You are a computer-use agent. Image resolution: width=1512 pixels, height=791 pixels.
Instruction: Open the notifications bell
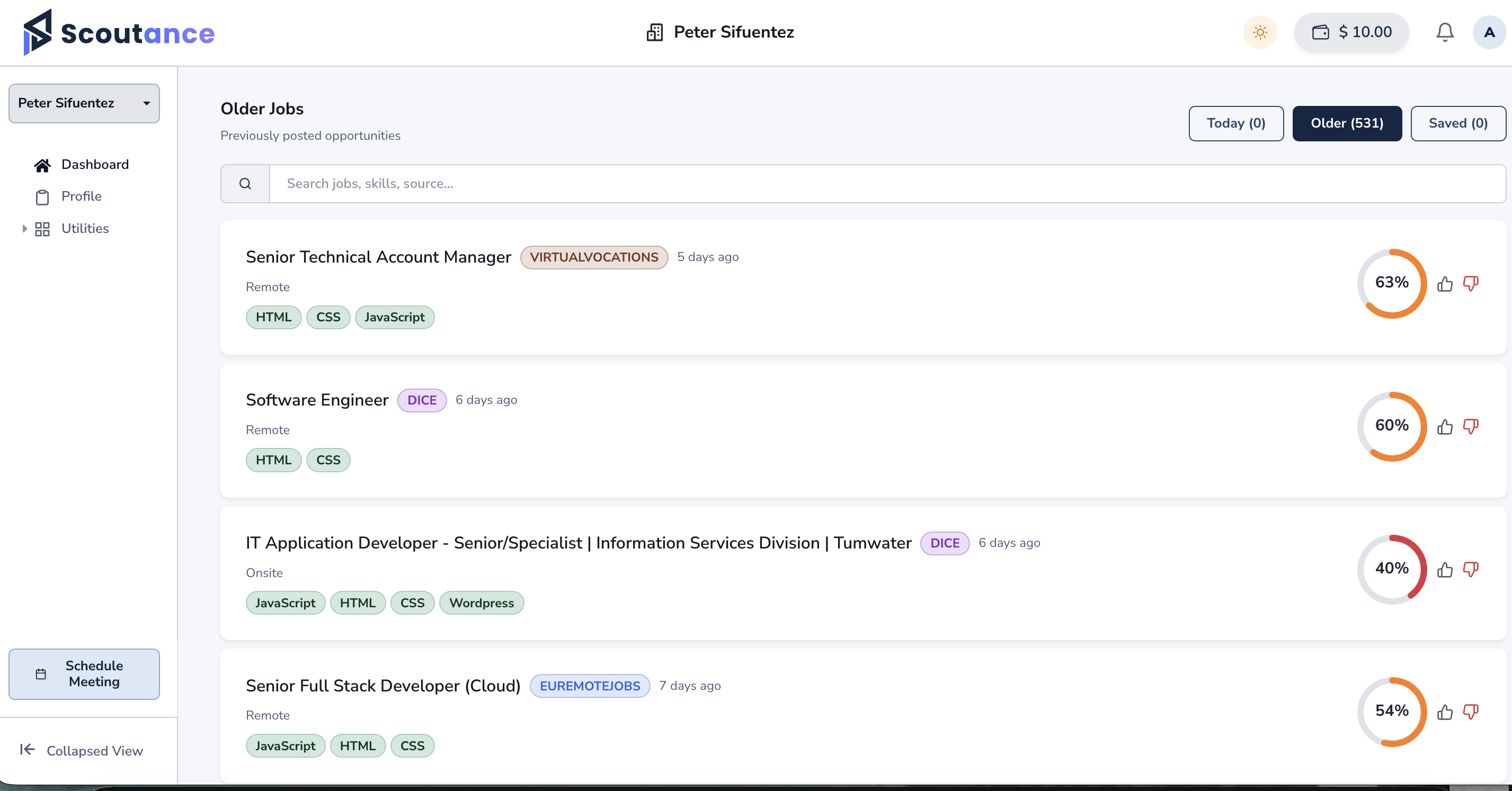(x=1445, y=32)
